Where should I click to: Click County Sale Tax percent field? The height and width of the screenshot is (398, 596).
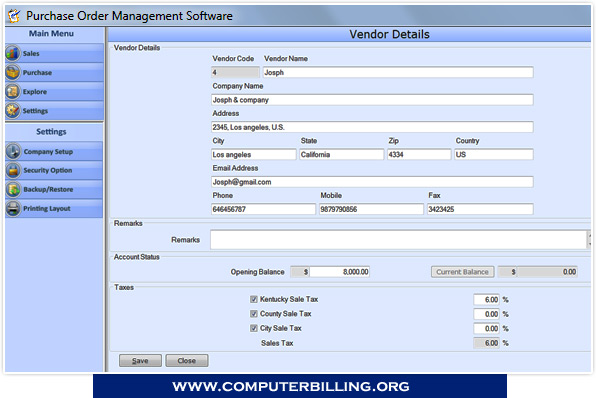coord(487,314)
